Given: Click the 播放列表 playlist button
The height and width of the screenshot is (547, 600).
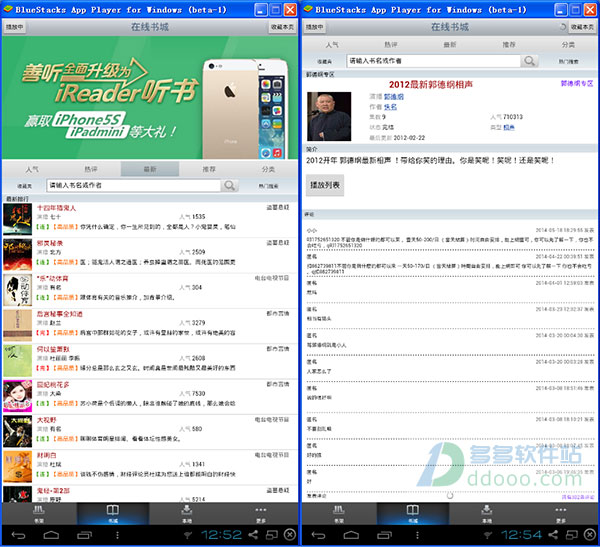Looking at the screenshot, I should point(325,185).
